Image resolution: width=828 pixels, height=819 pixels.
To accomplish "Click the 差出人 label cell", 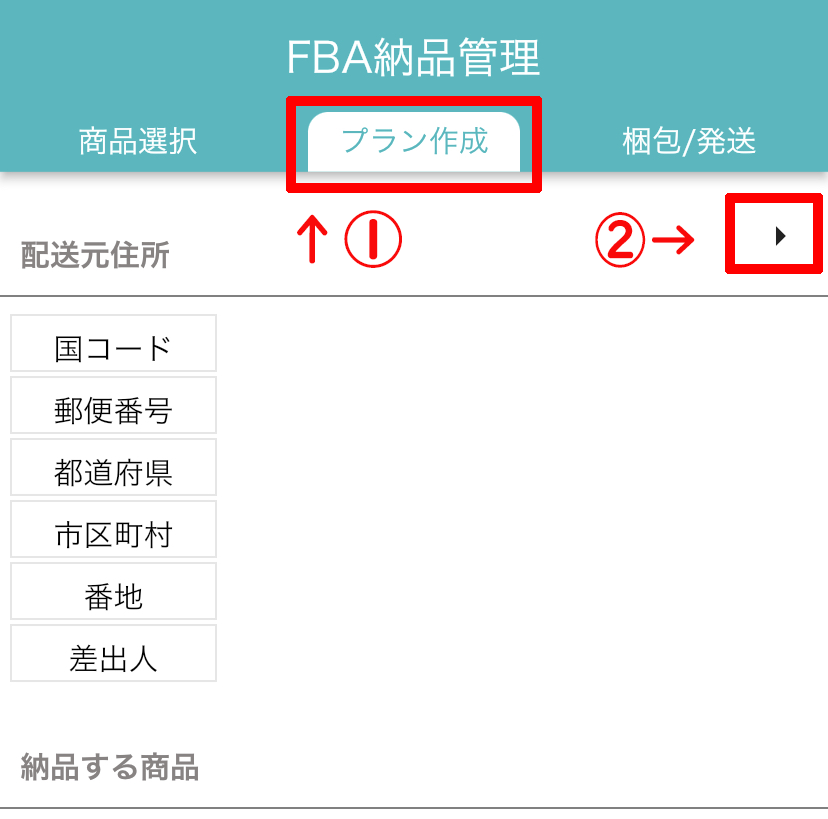I will [x=113, y=659].
